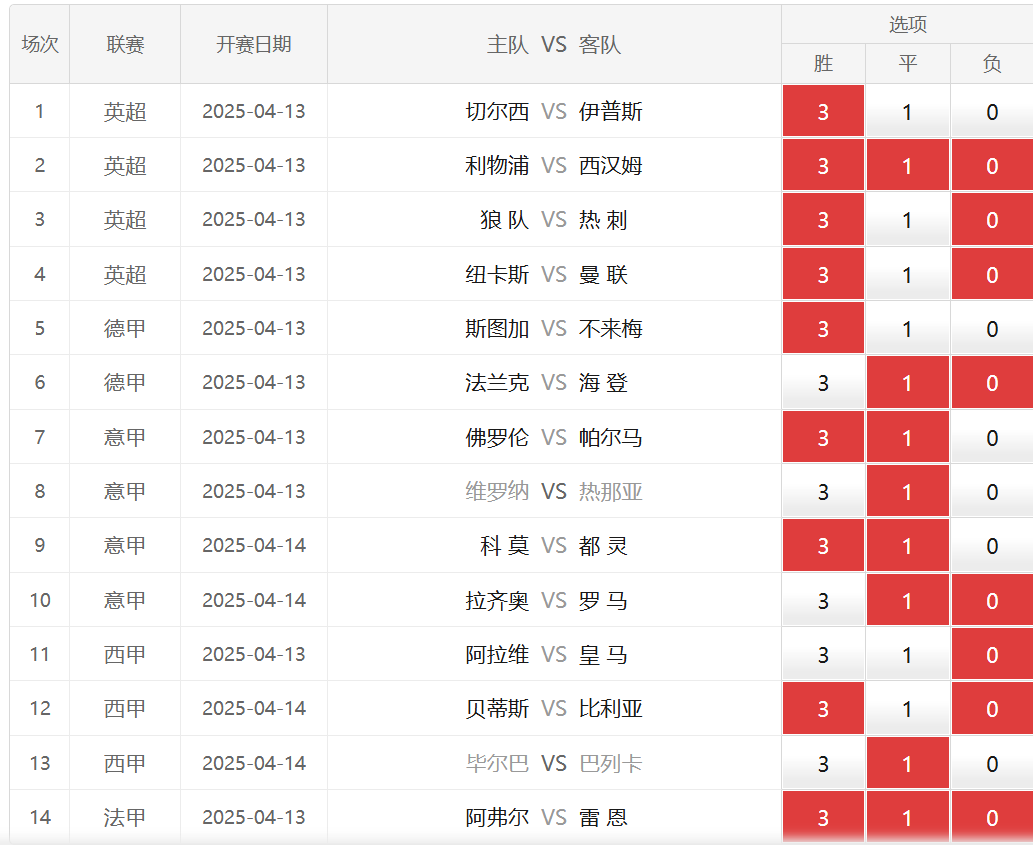This screenshot has width=1033, height=855.
Task: Select draw option 1 for 纽卡斯 vs 曼联
Action: [907, 274]
